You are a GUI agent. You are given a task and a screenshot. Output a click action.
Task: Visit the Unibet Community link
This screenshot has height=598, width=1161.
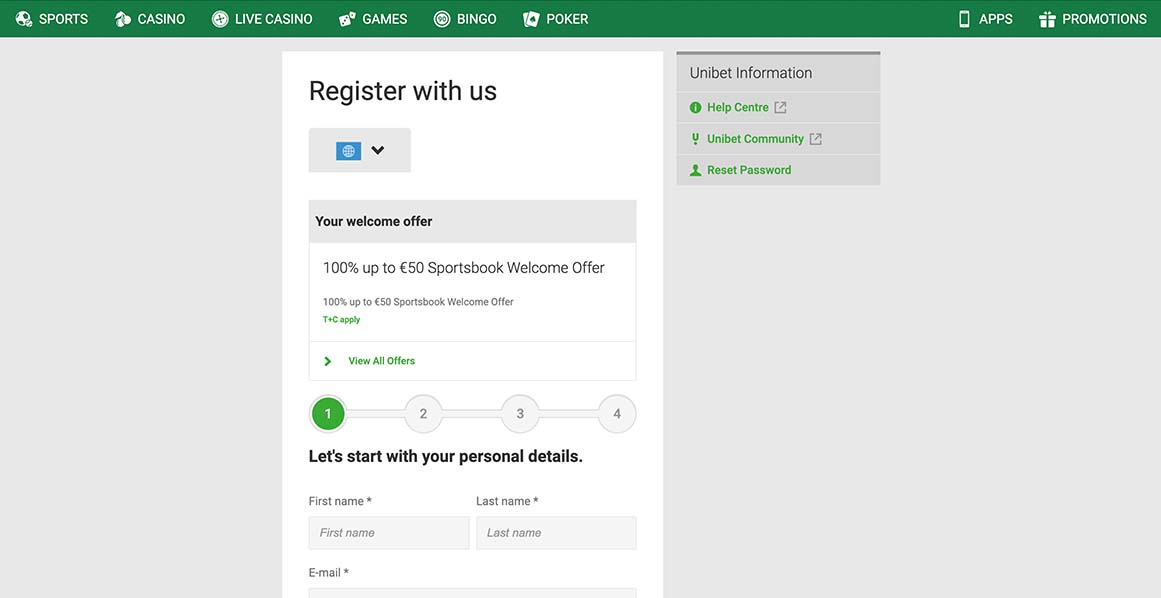(754, 139)
